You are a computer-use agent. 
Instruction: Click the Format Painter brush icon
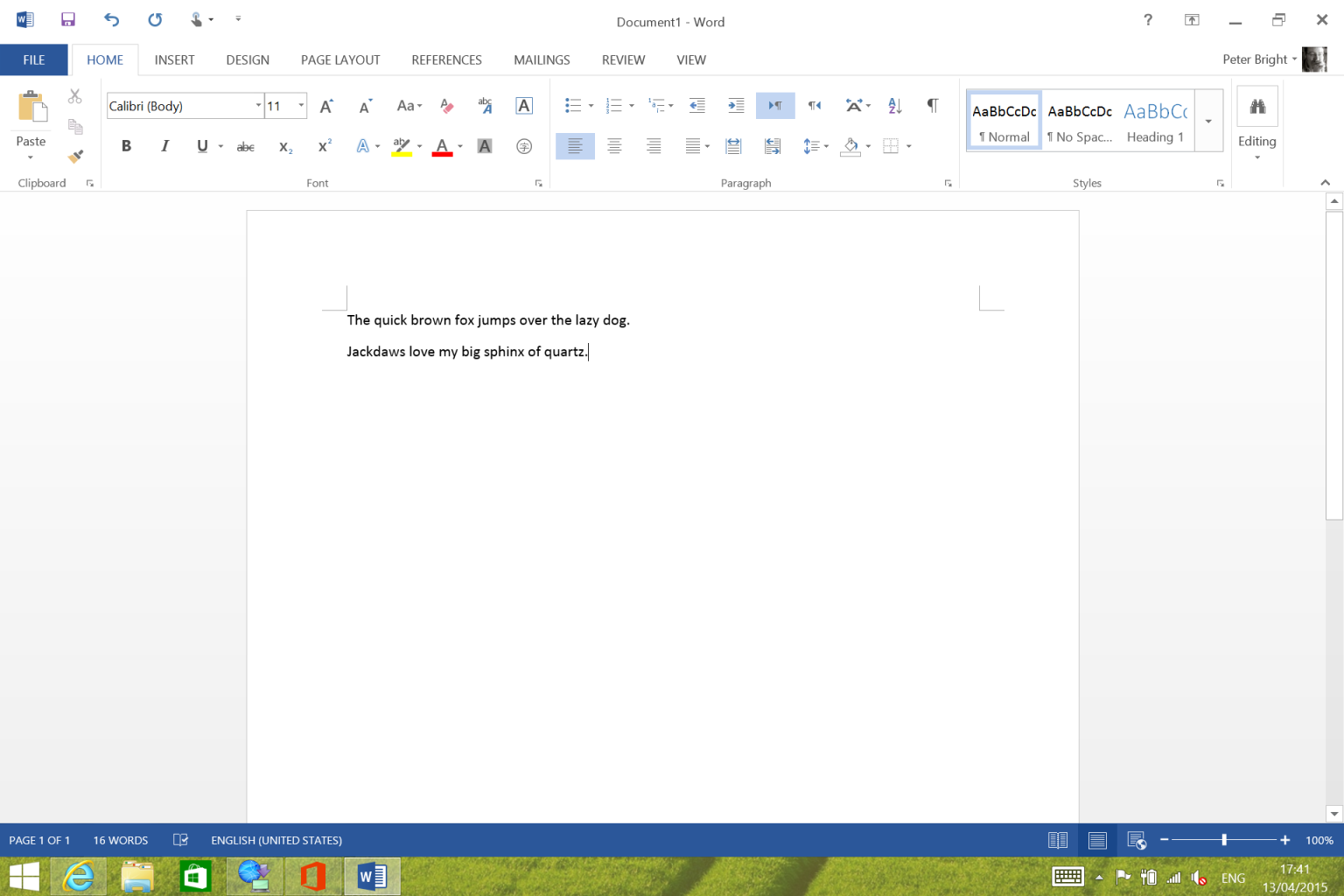(x=76, y=157)
